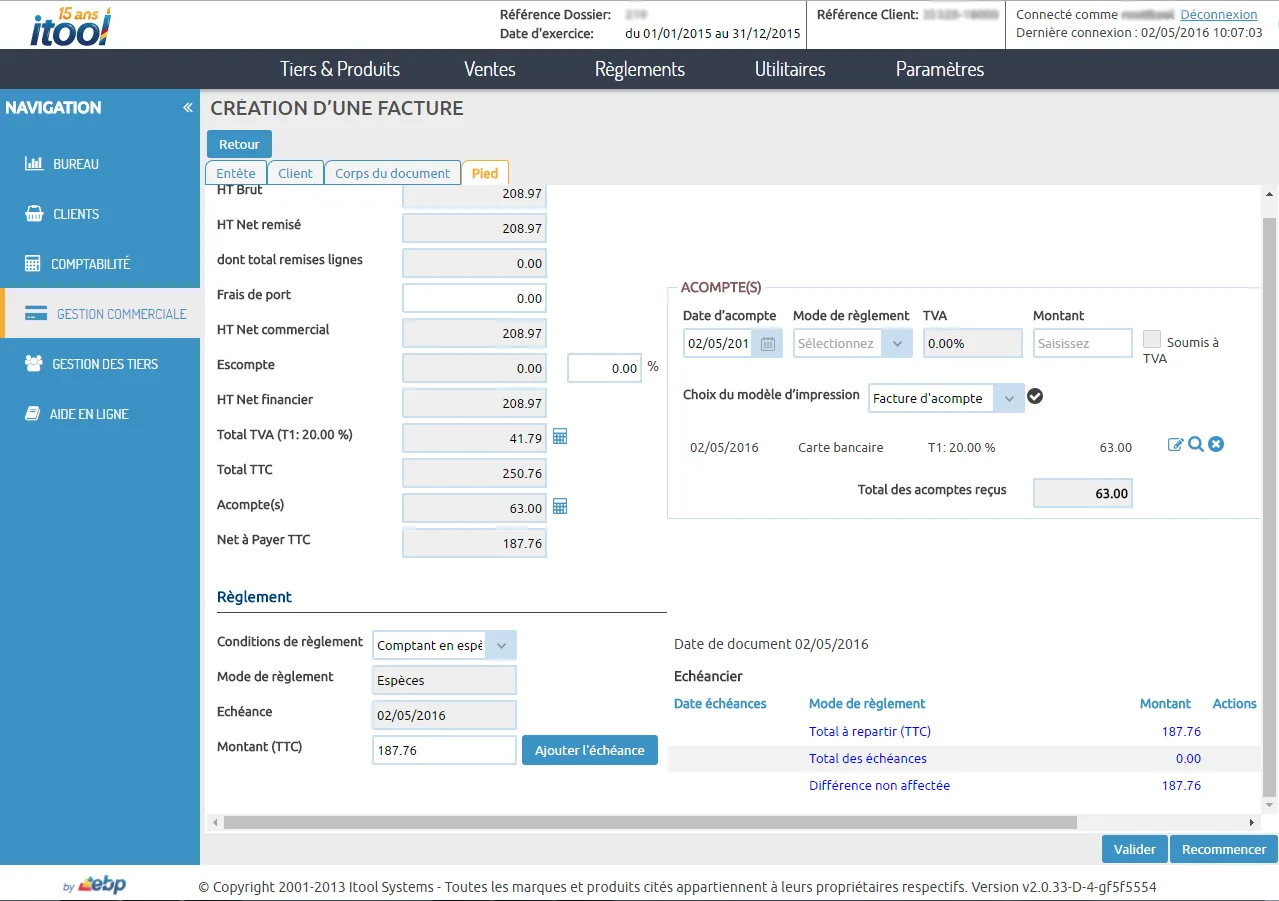Click the EBP logo in footer
Image resolution: width=1279 pixels, height=901 pixels.
point(103,885)
